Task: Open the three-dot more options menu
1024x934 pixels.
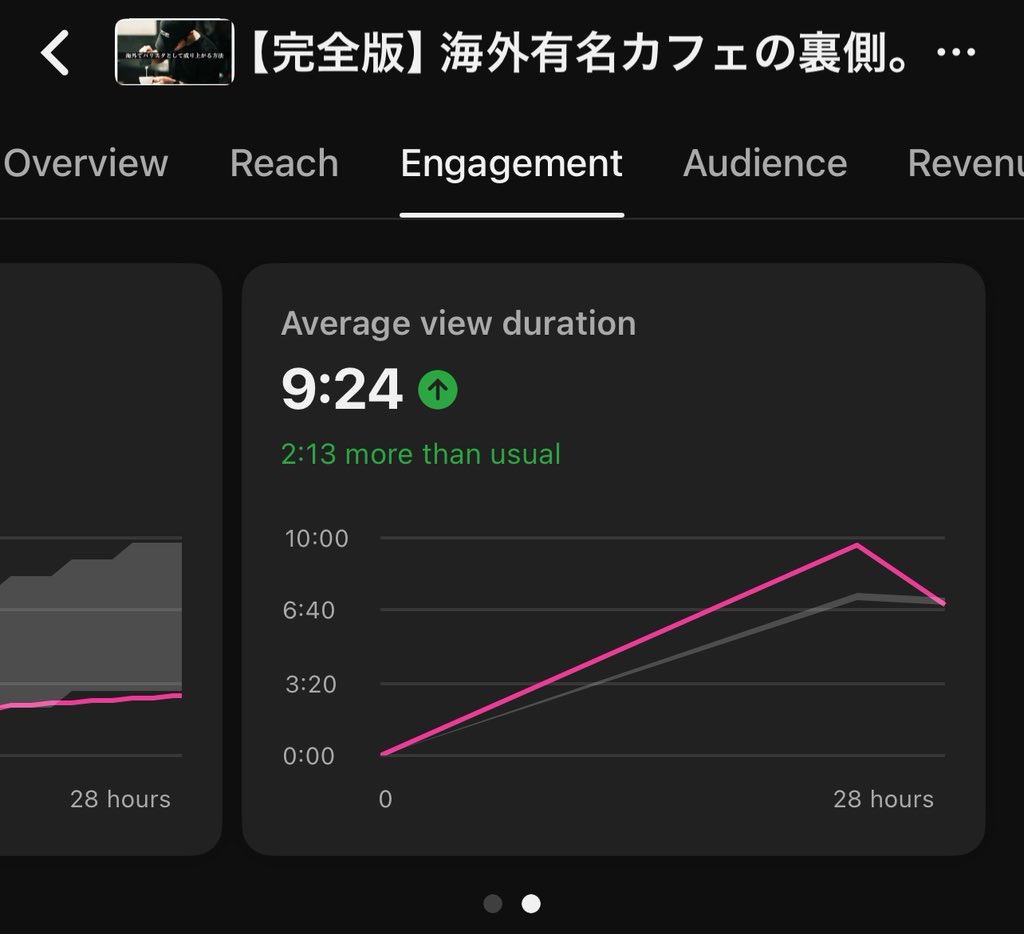Action: pyautogui.click(x=955, y=52)
